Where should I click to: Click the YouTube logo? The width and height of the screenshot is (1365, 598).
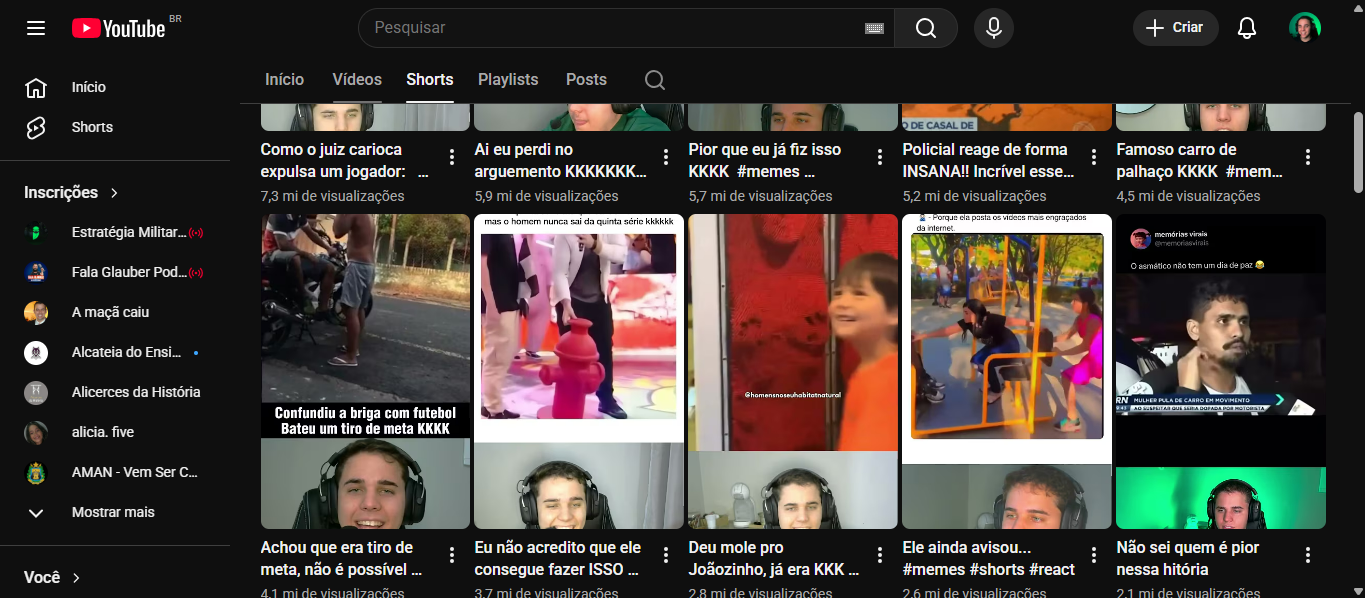[x=118, y=28]
